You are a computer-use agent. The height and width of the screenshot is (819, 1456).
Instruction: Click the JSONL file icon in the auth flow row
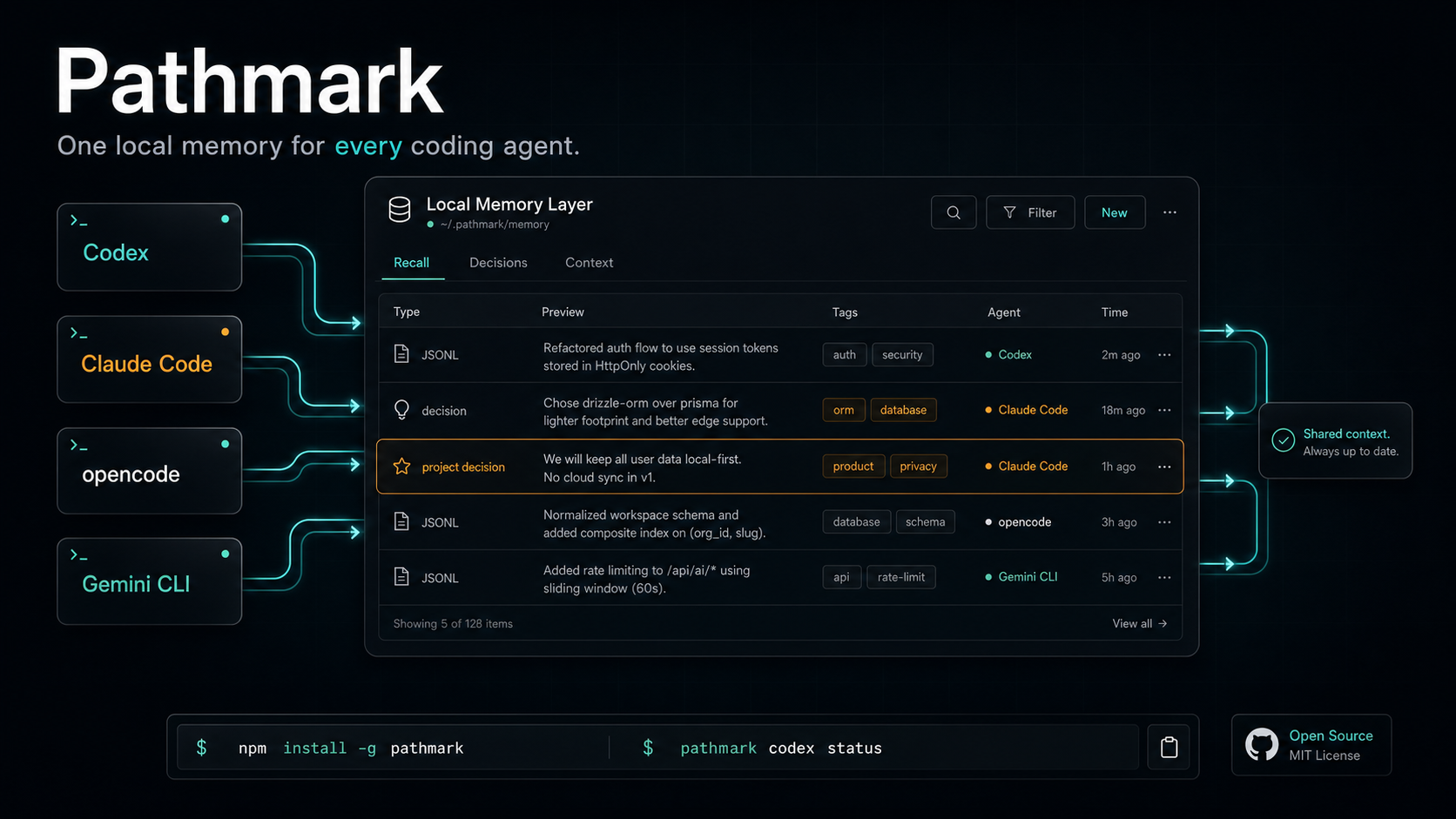pos(401,354)
